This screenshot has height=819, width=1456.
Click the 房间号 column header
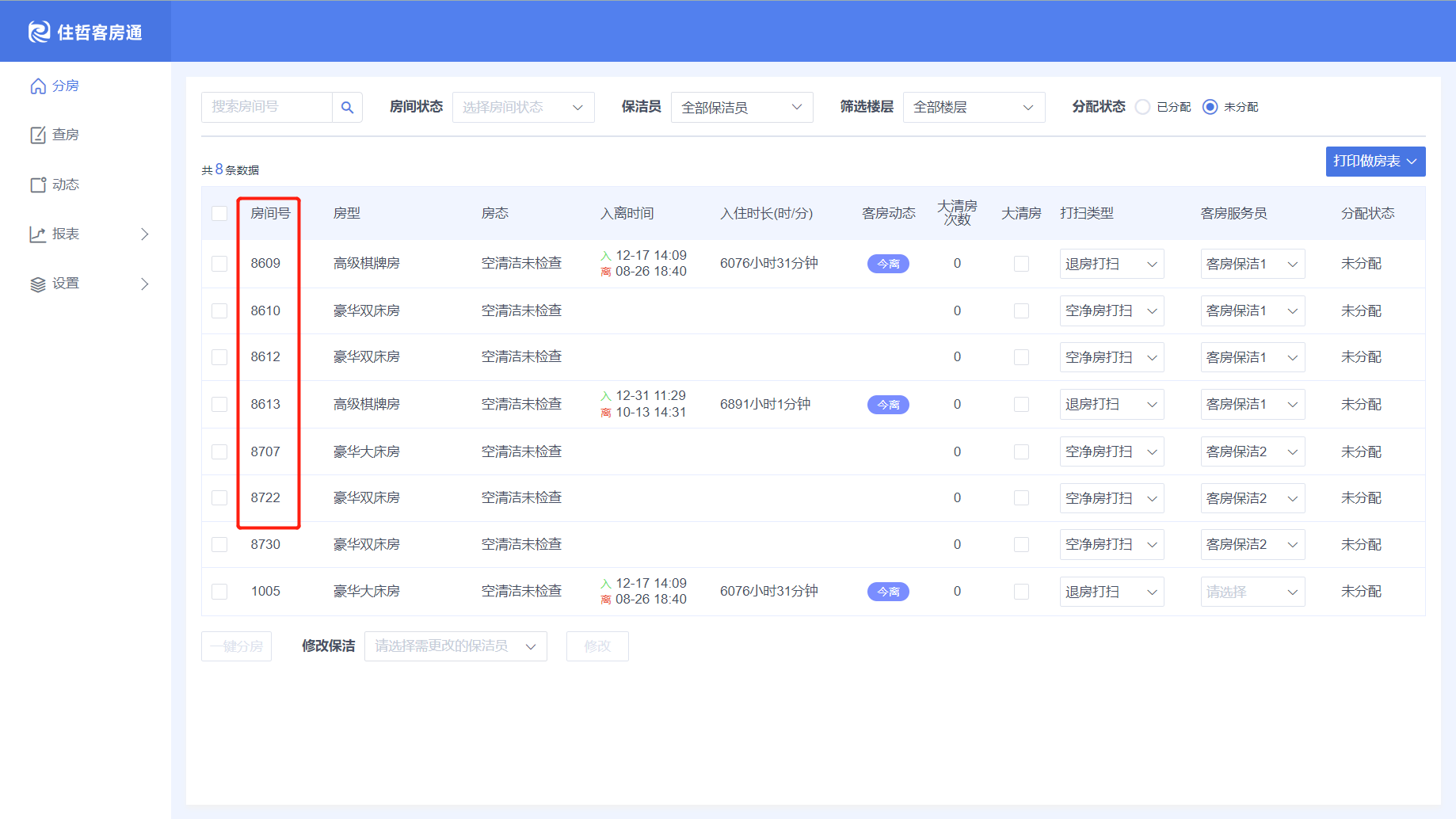coord(271,214)
